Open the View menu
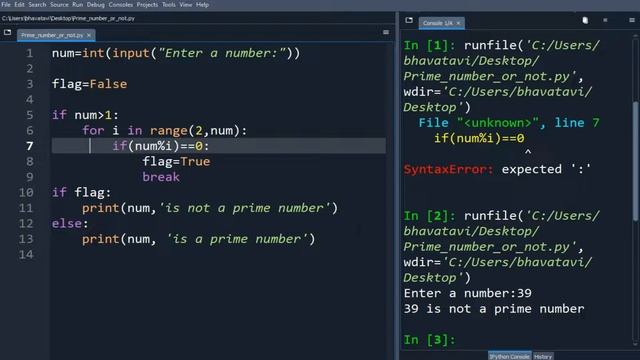The image size is (640, 360). pyautogui.click(x=186, y=4)
